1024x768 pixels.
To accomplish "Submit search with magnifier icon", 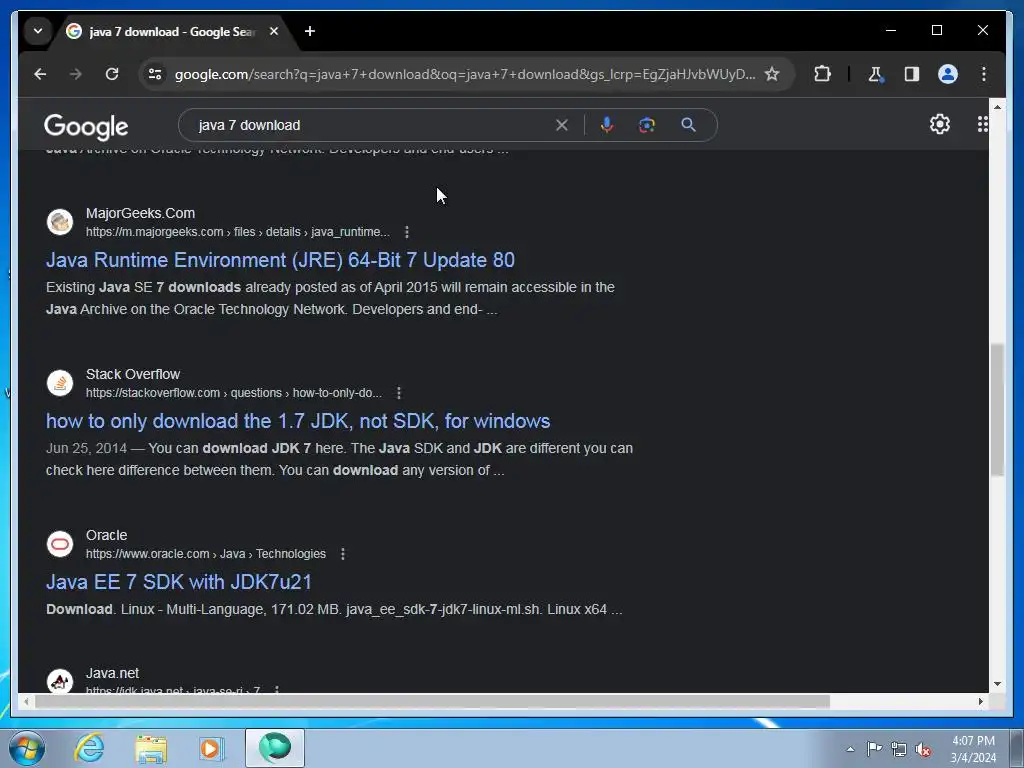I will coord(688,125).
